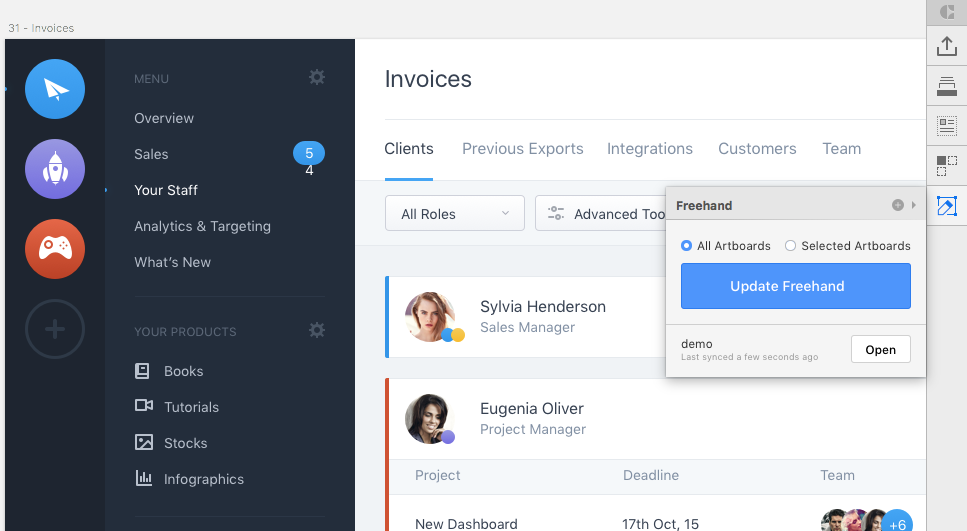Click the Project Manager role text
Viewport: 967px width, 531px height.
point(533,429)
